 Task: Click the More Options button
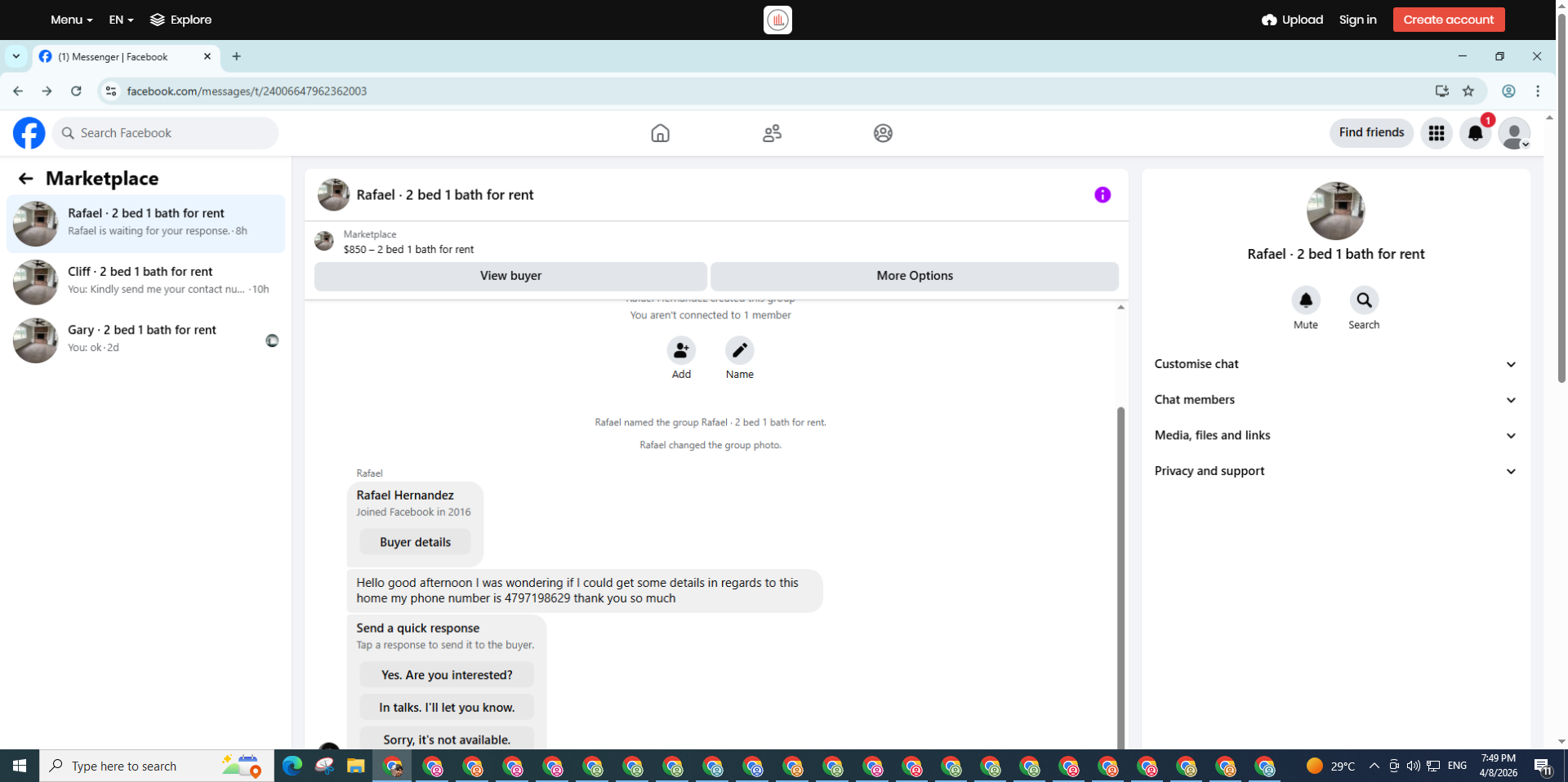(915, 276)
